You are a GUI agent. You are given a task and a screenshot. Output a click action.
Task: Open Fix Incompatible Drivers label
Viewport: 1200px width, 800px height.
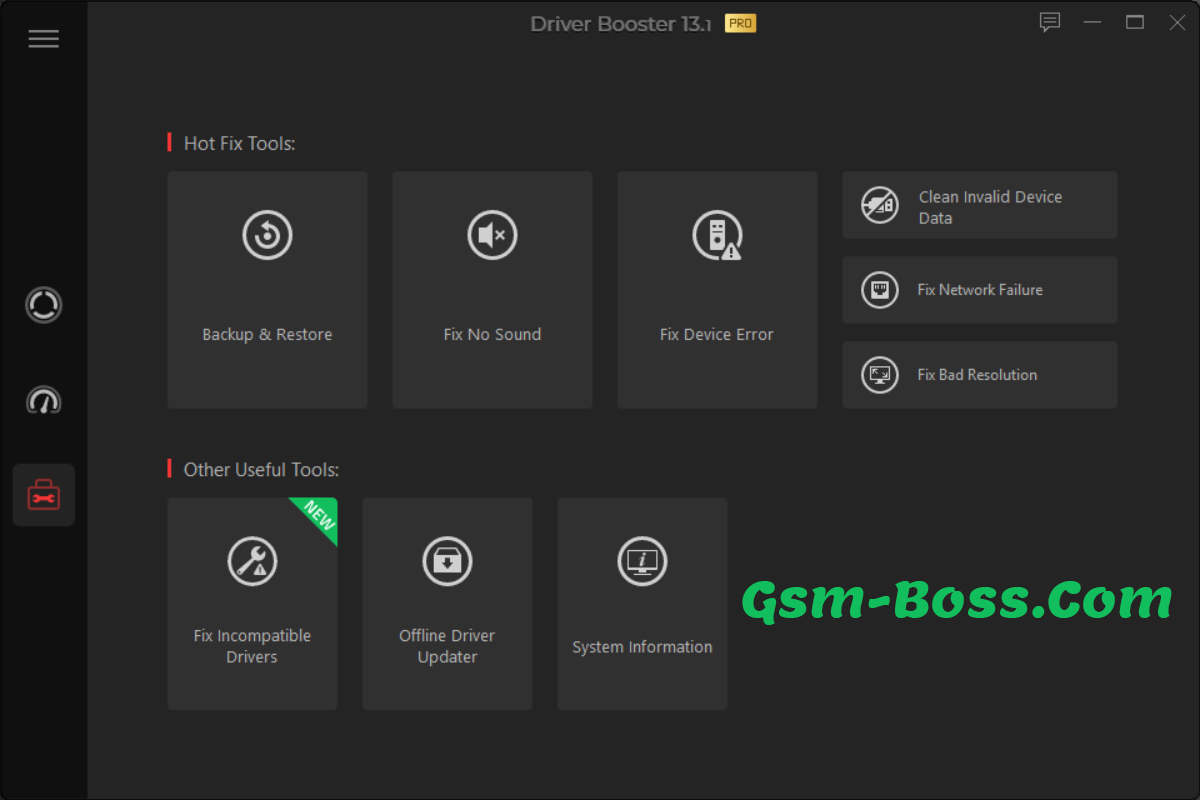click(252, 646)
